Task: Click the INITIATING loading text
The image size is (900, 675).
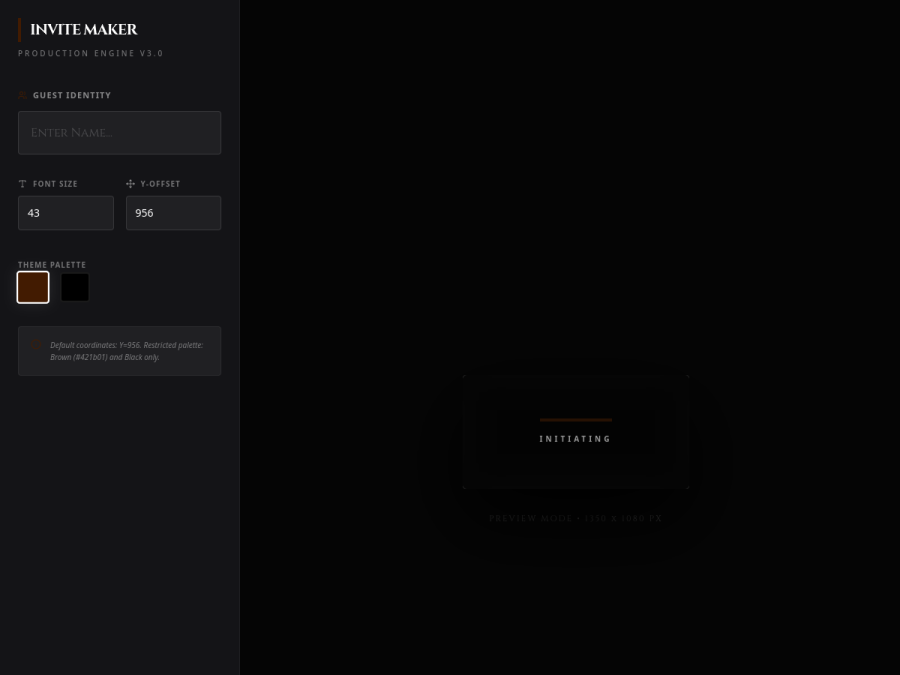Action: coord(575,439)
